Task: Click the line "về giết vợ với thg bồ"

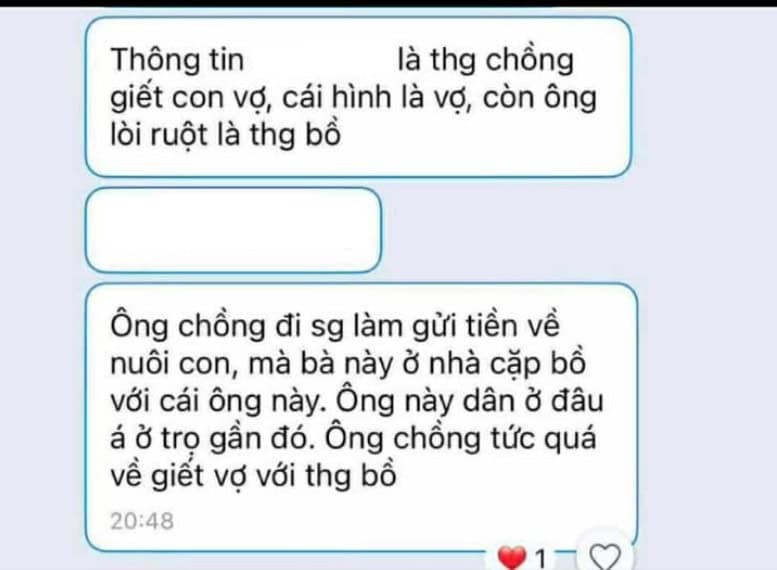Action: coord(253,476)
